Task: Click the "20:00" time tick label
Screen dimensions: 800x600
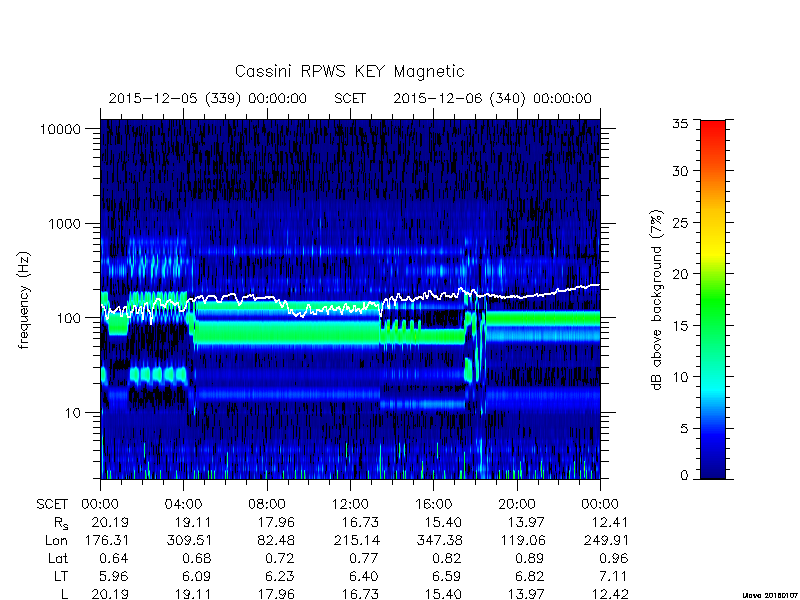Action: [517, 504]
